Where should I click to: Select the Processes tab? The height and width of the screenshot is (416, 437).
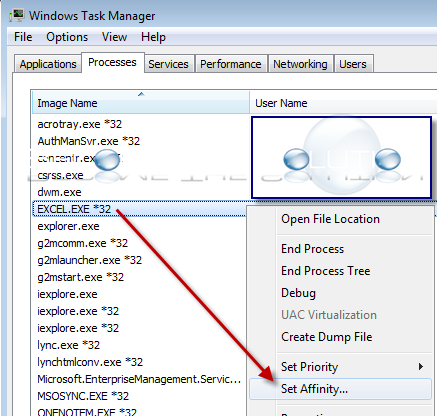pyautogui.click(x=112, y=62)
